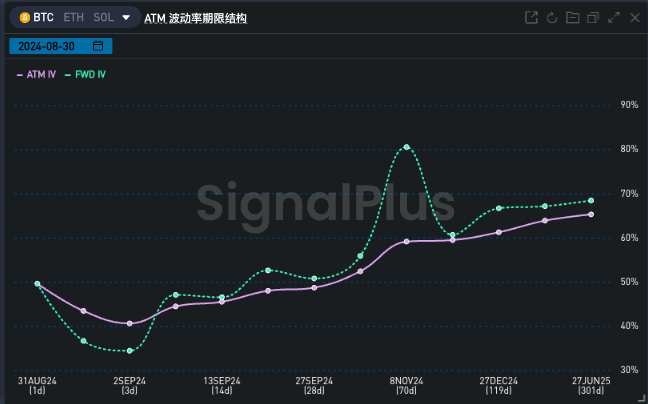648x404 pixels.
Task: Click the duplicate window icon
Action: (x=593, y=18)
